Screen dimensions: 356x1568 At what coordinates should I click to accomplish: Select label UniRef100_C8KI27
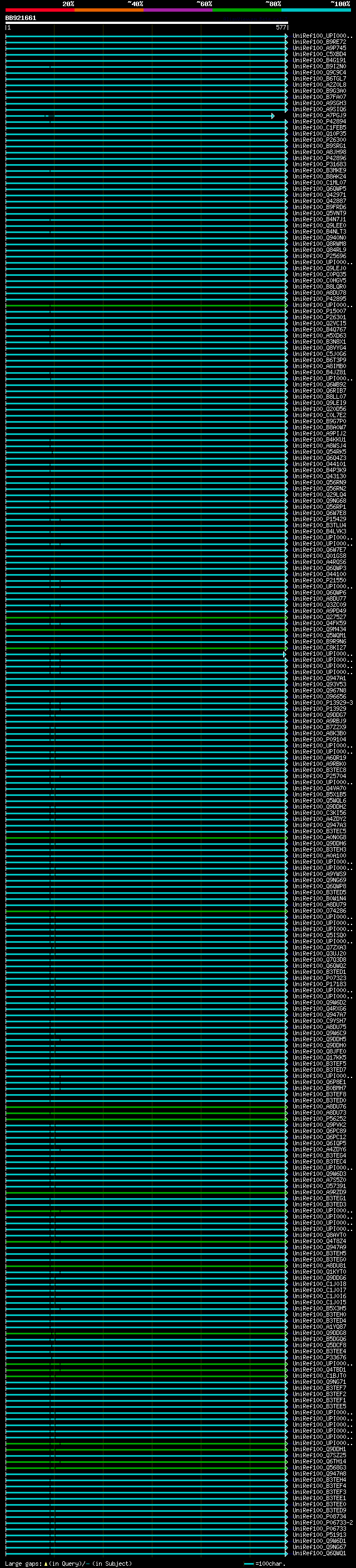pos(319,647)
